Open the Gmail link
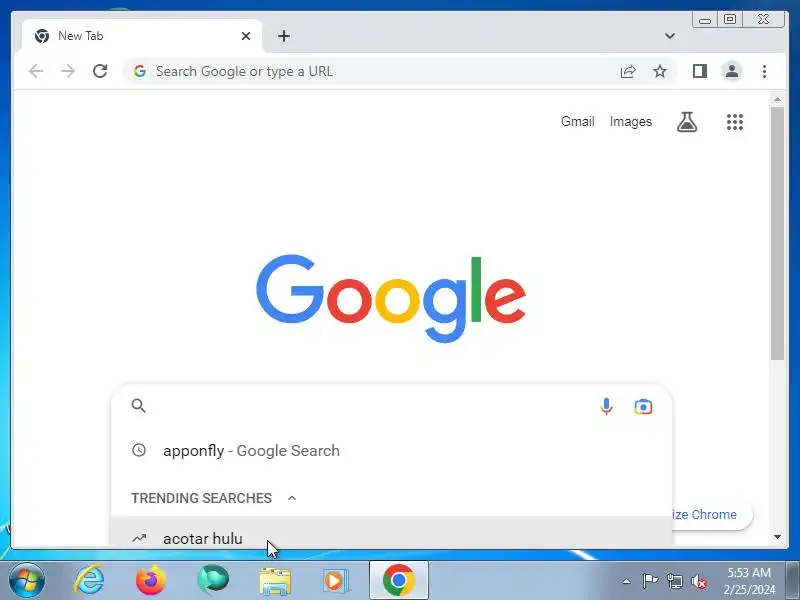Viewport: 800px width, 600px height. [x=578, y=121]
